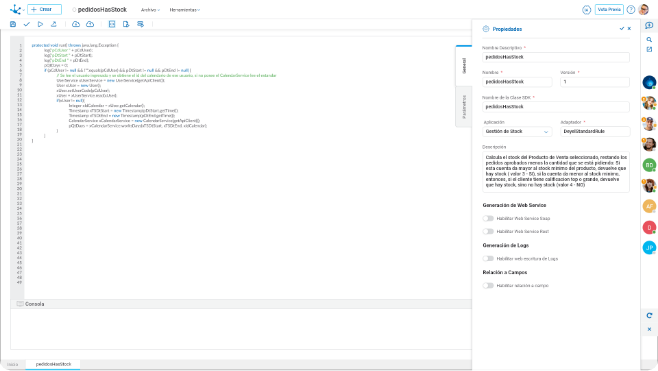Click the save icon in the editor toolbar

coord(13,24)
